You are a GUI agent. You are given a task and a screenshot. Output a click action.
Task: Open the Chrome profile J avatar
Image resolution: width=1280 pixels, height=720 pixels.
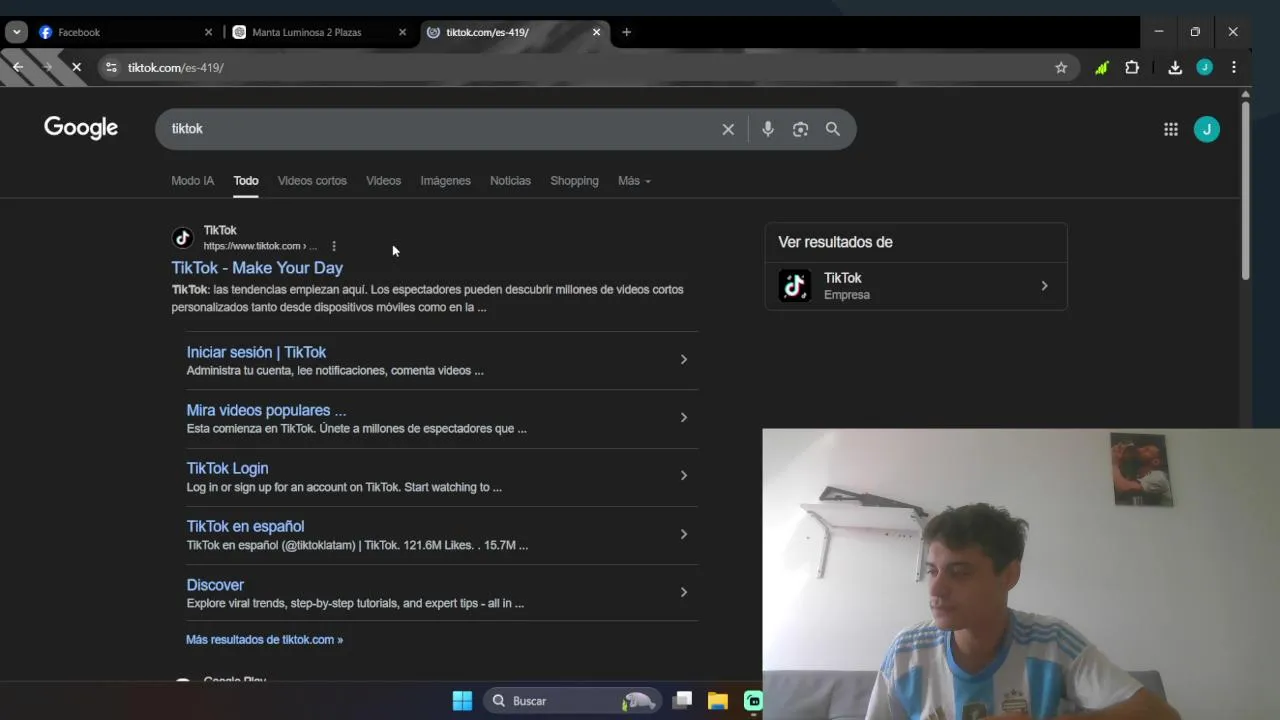tap(1204, 67)
